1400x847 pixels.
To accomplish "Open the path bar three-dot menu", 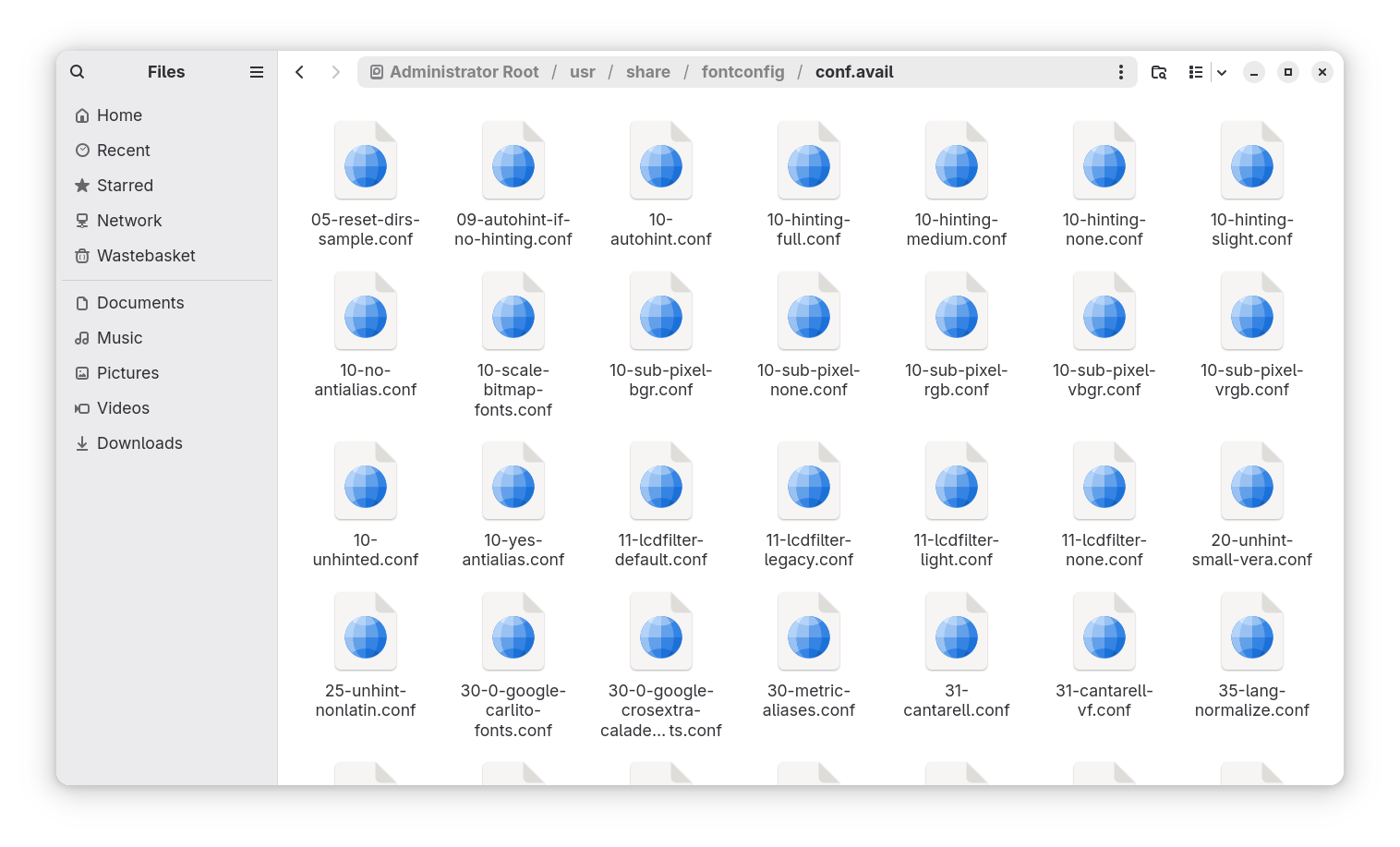I will tap(1121, 72).
